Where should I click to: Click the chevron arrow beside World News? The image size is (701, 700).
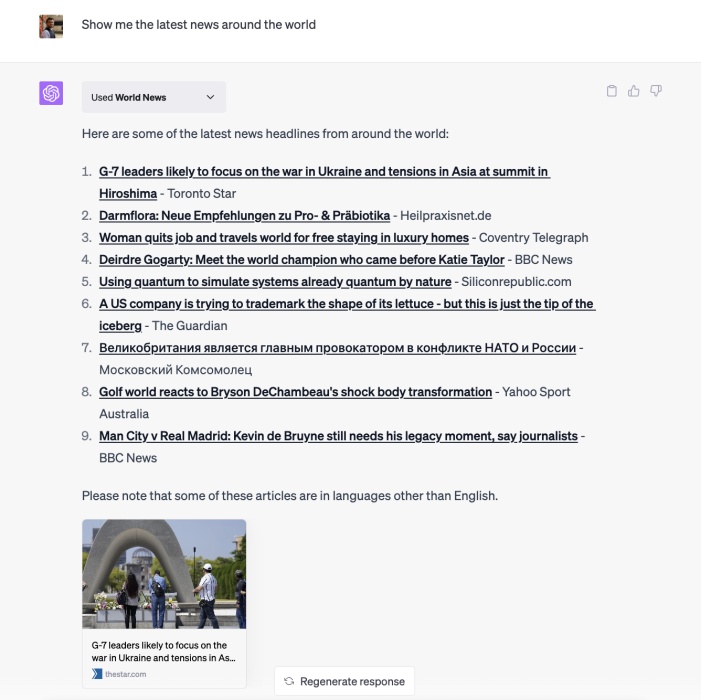coord(210,97)
